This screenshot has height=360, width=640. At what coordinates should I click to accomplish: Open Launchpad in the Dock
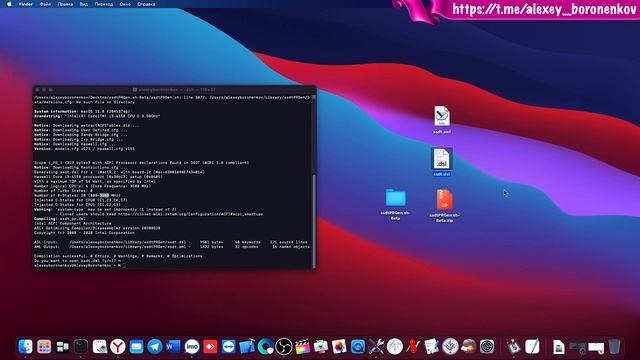(x=44, y=347)
